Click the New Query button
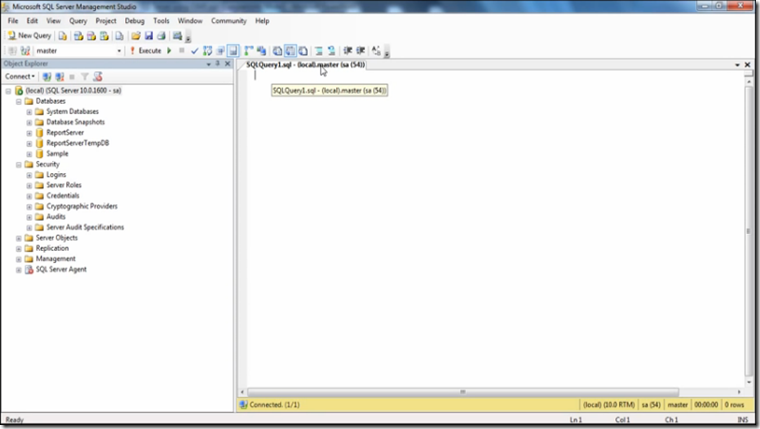This screenshot has height=429, width=760. (x=29, y=35)
